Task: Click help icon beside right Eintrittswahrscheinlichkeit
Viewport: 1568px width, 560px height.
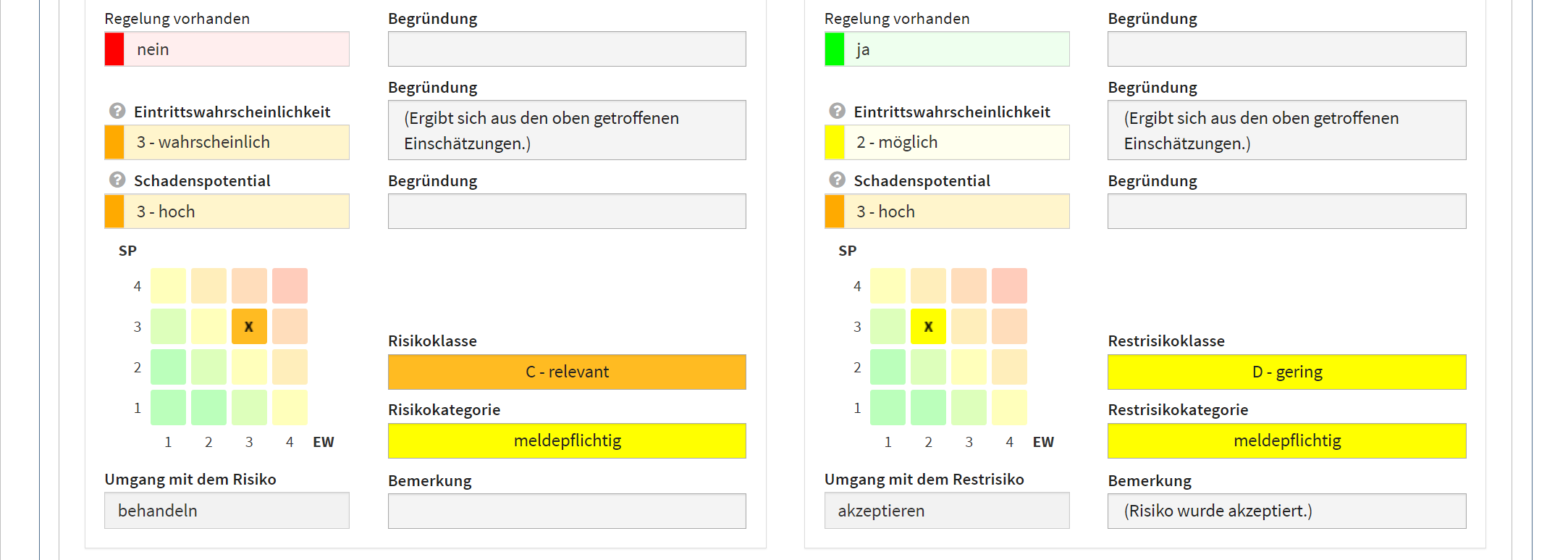Action: [x=837, y=112]
